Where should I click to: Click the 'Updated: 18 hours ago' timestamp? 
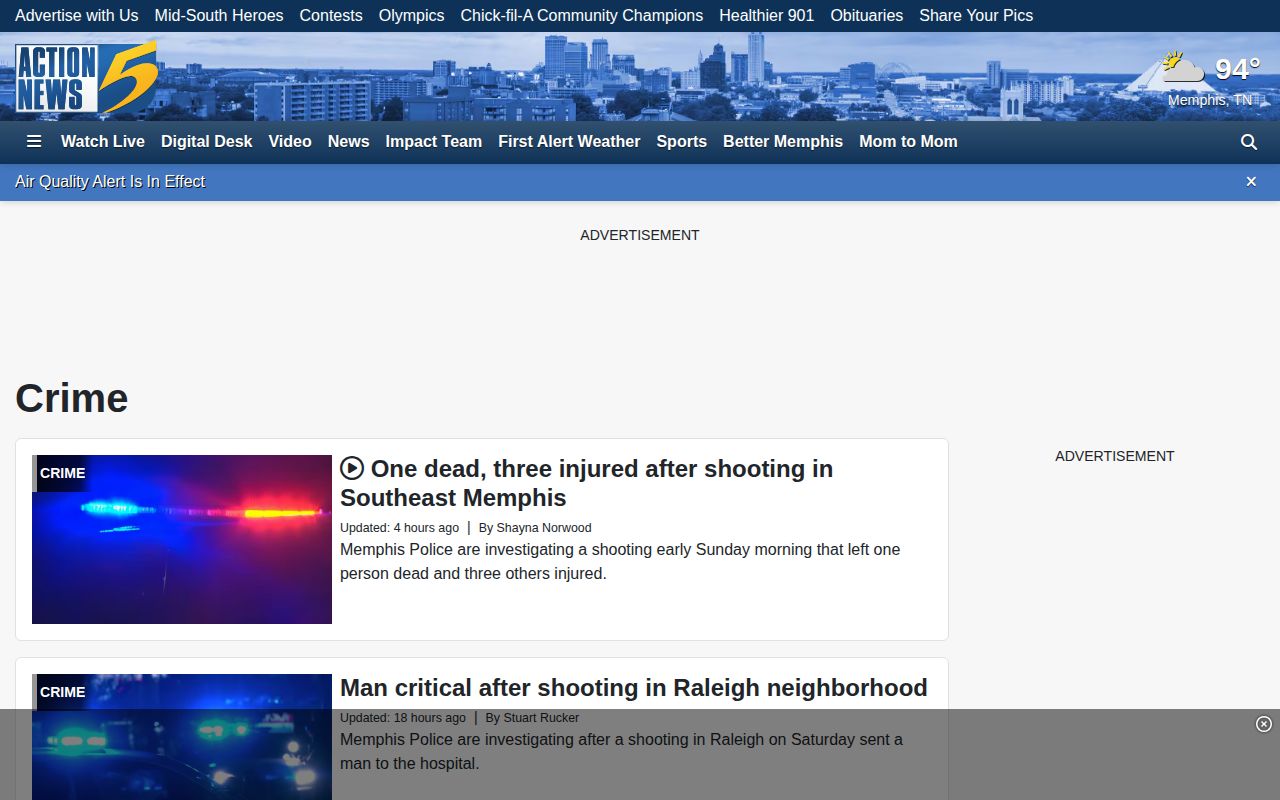tap(403, 718)
